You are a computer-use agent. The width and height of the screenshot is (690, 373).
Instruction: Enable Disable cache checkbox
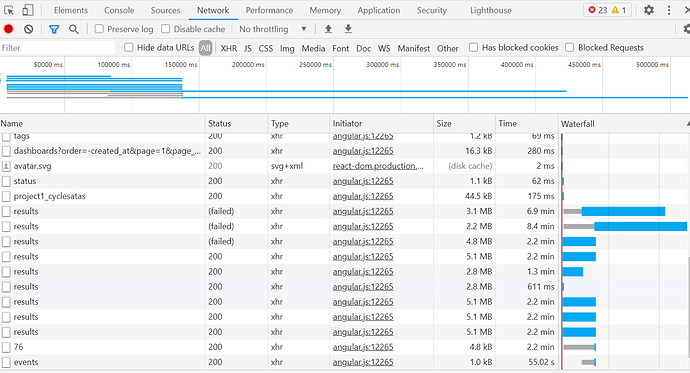165,29
